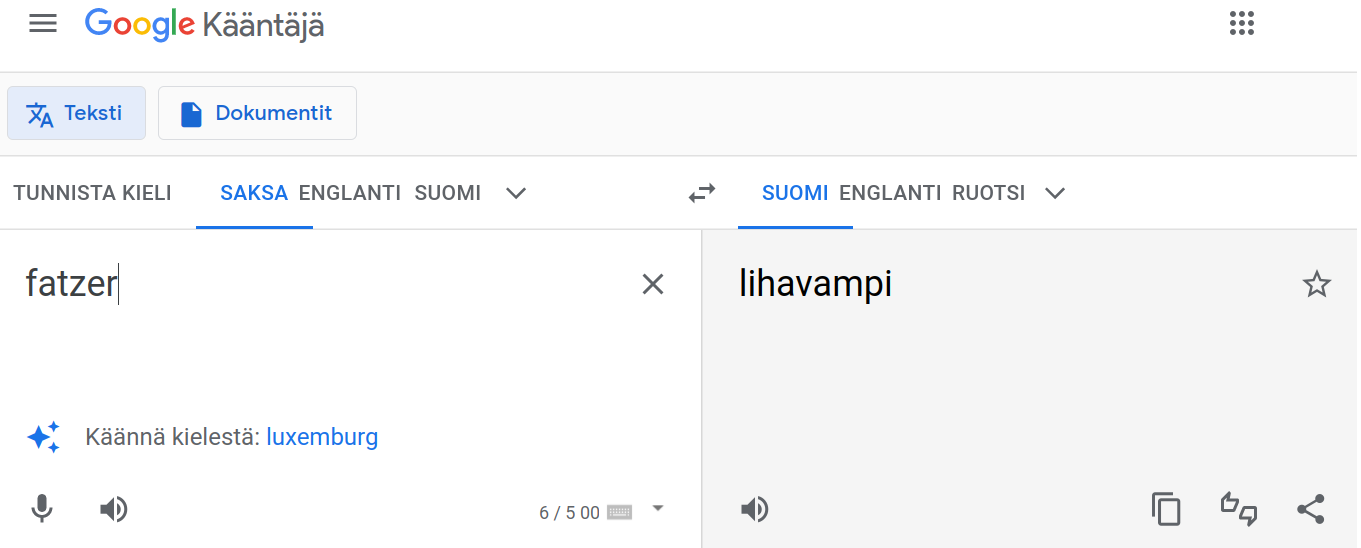Start voice input with microphone

click(x=41, y=510)
